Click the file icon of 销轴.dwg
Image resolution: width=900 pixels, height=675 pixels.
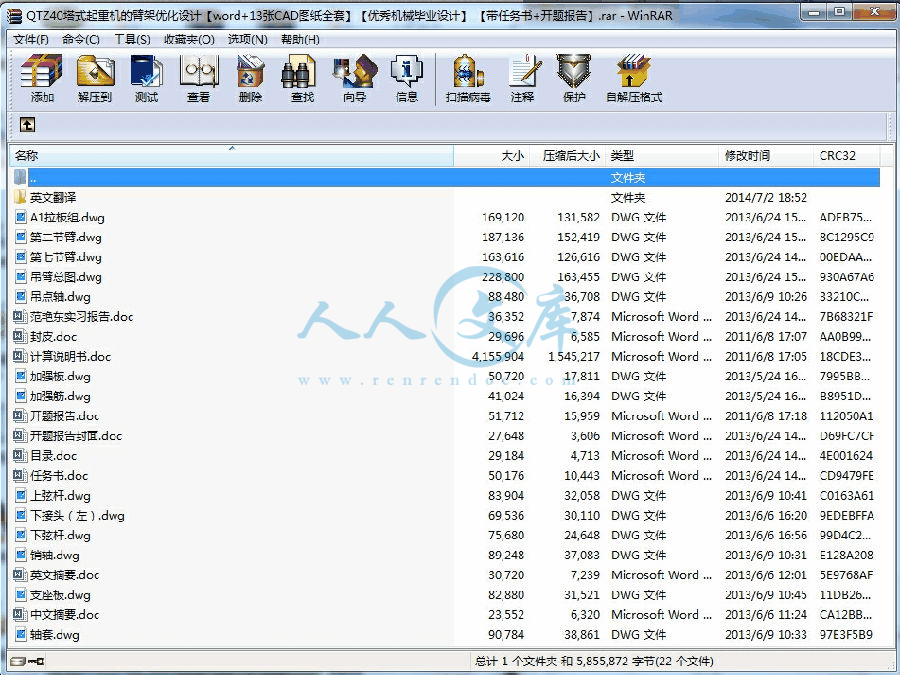coord(21,554)
